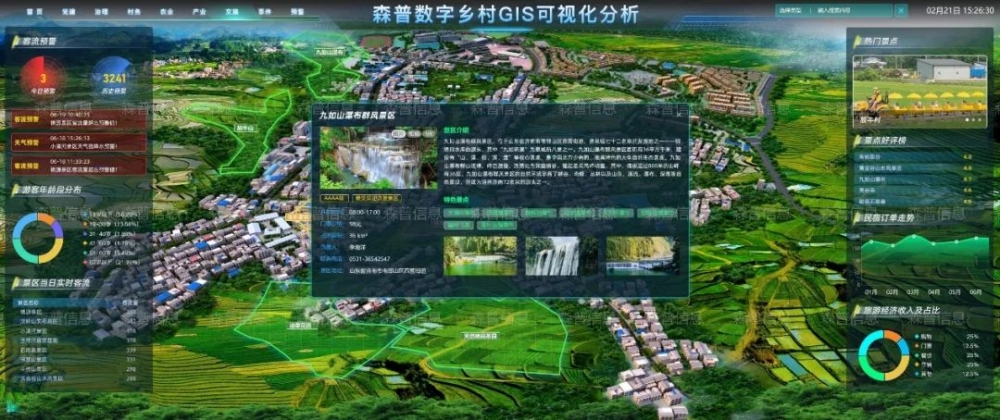
Task: Open the 首页 tab in top navigation
Action: click(35, 11)
